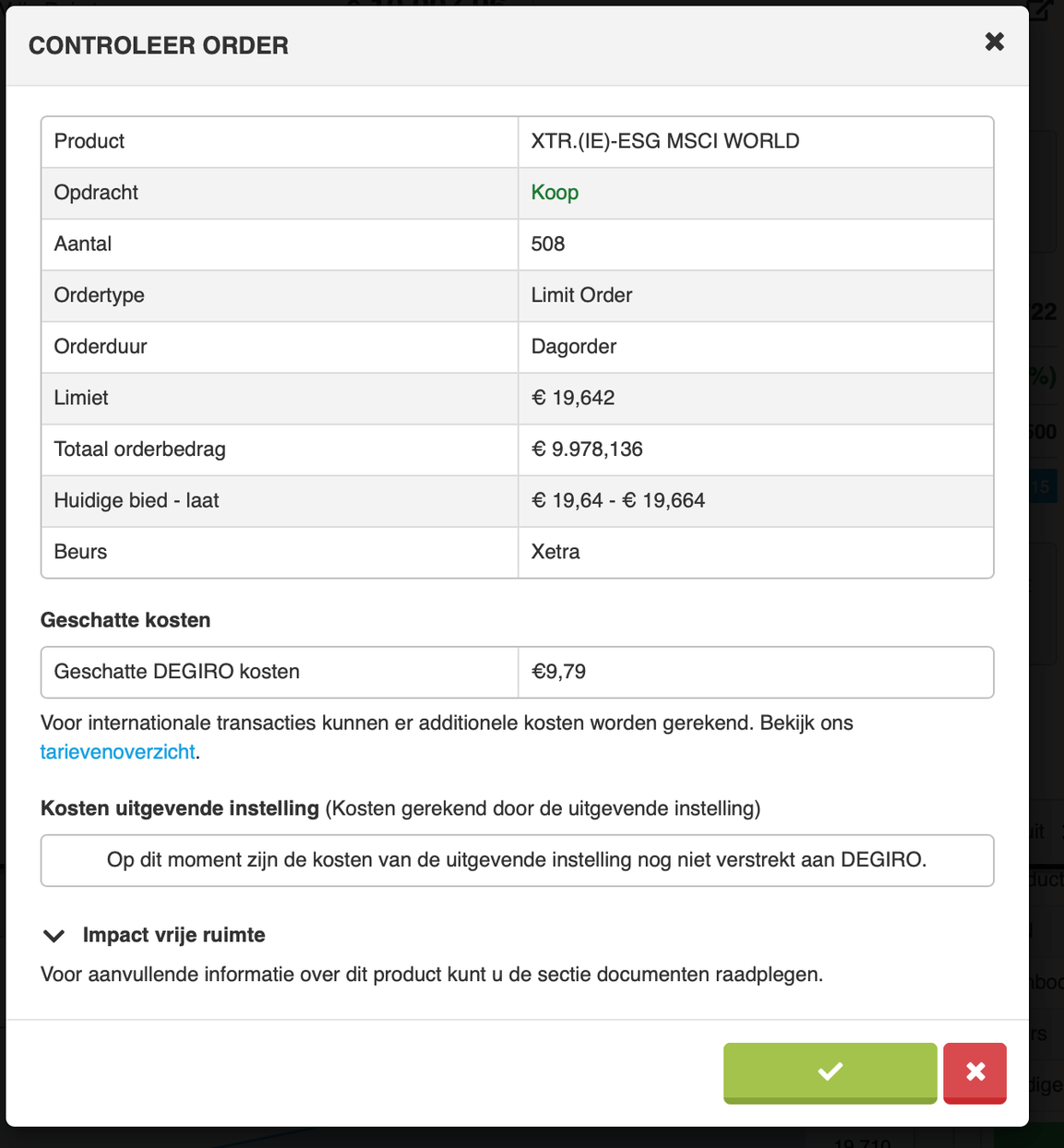Click the issuer costs notice box

point(517,860)
